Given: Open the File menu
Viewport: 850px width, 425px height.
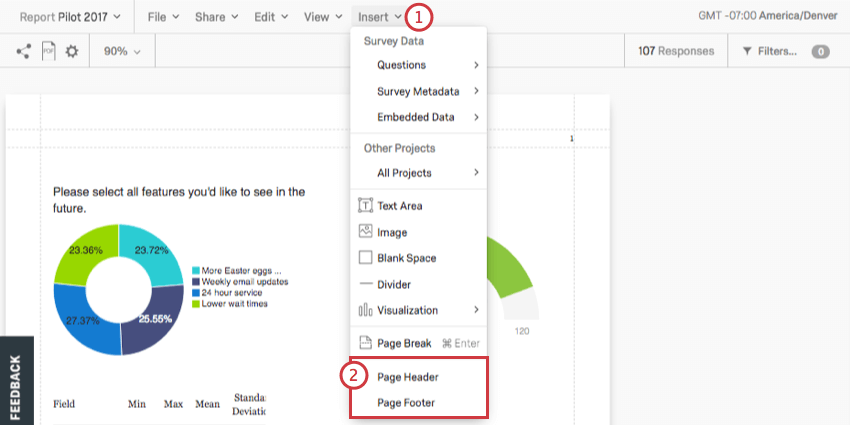Looking at the screenshot, I should 163,17.
